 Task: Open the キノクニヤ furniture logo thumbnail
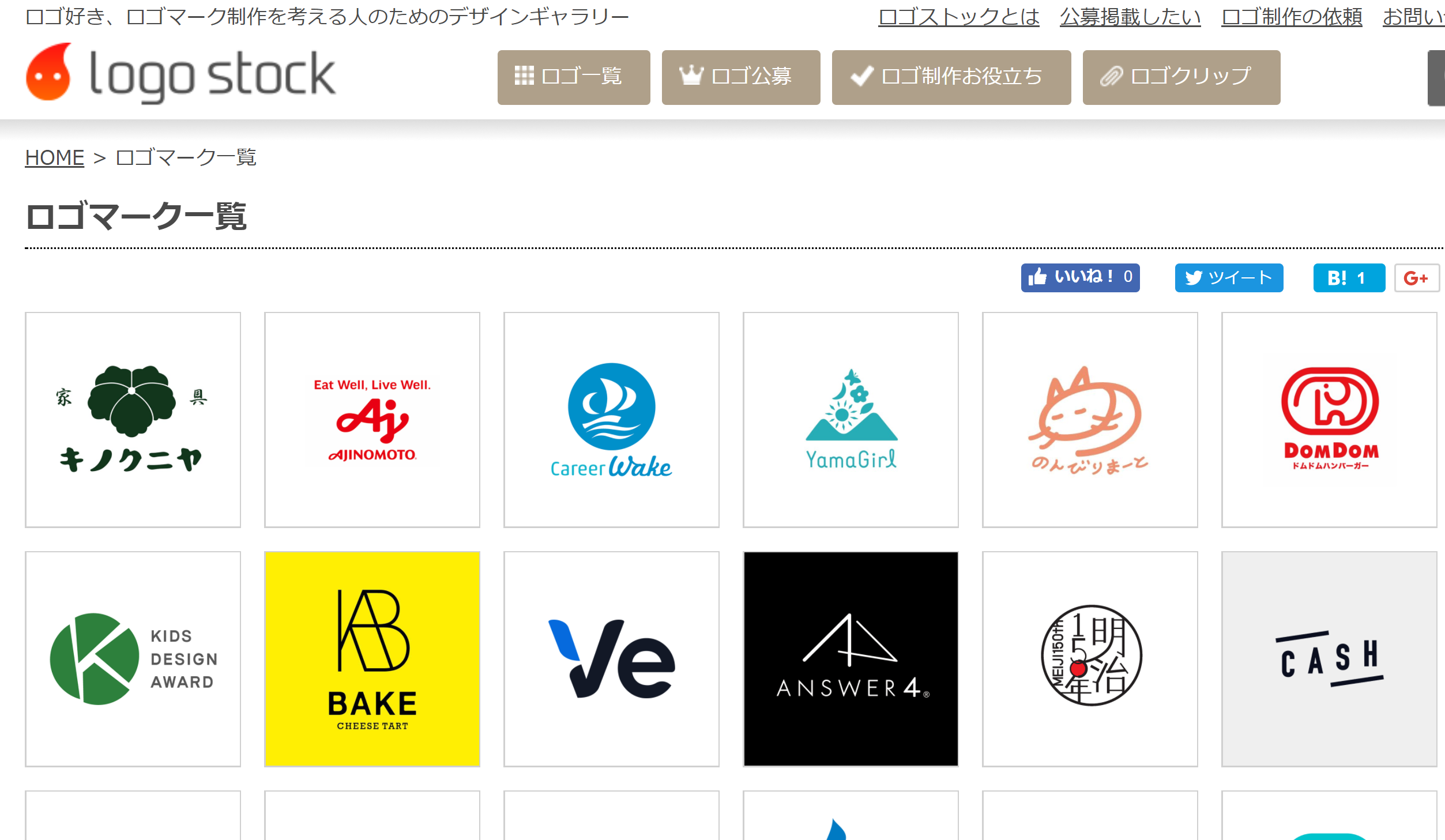click(133, 420)
